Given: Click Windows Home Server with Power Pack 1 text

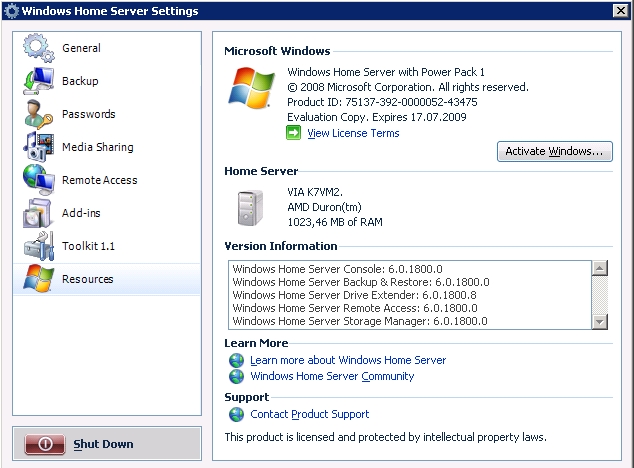Looking at the screenshot, I should coord(386,72).
